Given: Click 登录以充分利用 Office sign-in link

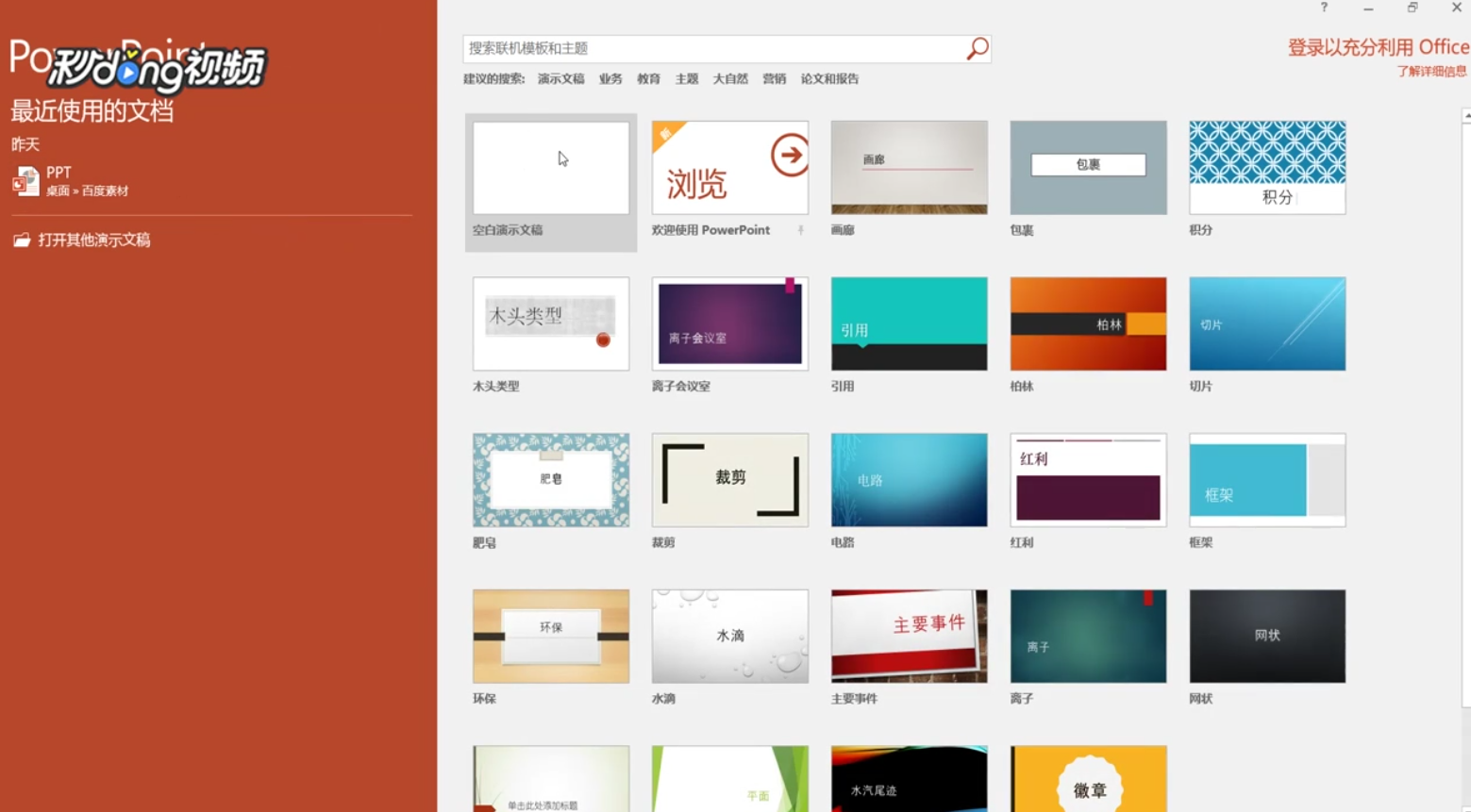Looking at the screenshot, I should coord(1379,47).
